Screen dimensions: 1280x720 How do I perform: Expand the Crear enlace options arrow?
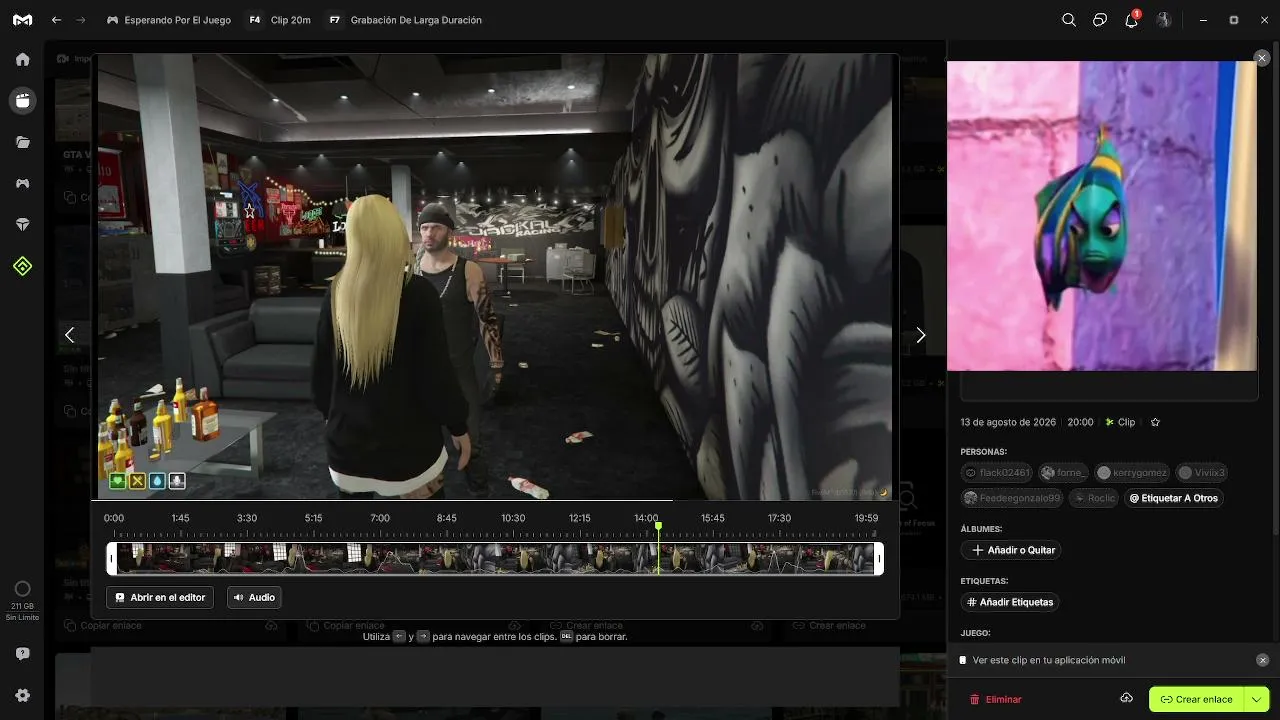click(1257, 699)
